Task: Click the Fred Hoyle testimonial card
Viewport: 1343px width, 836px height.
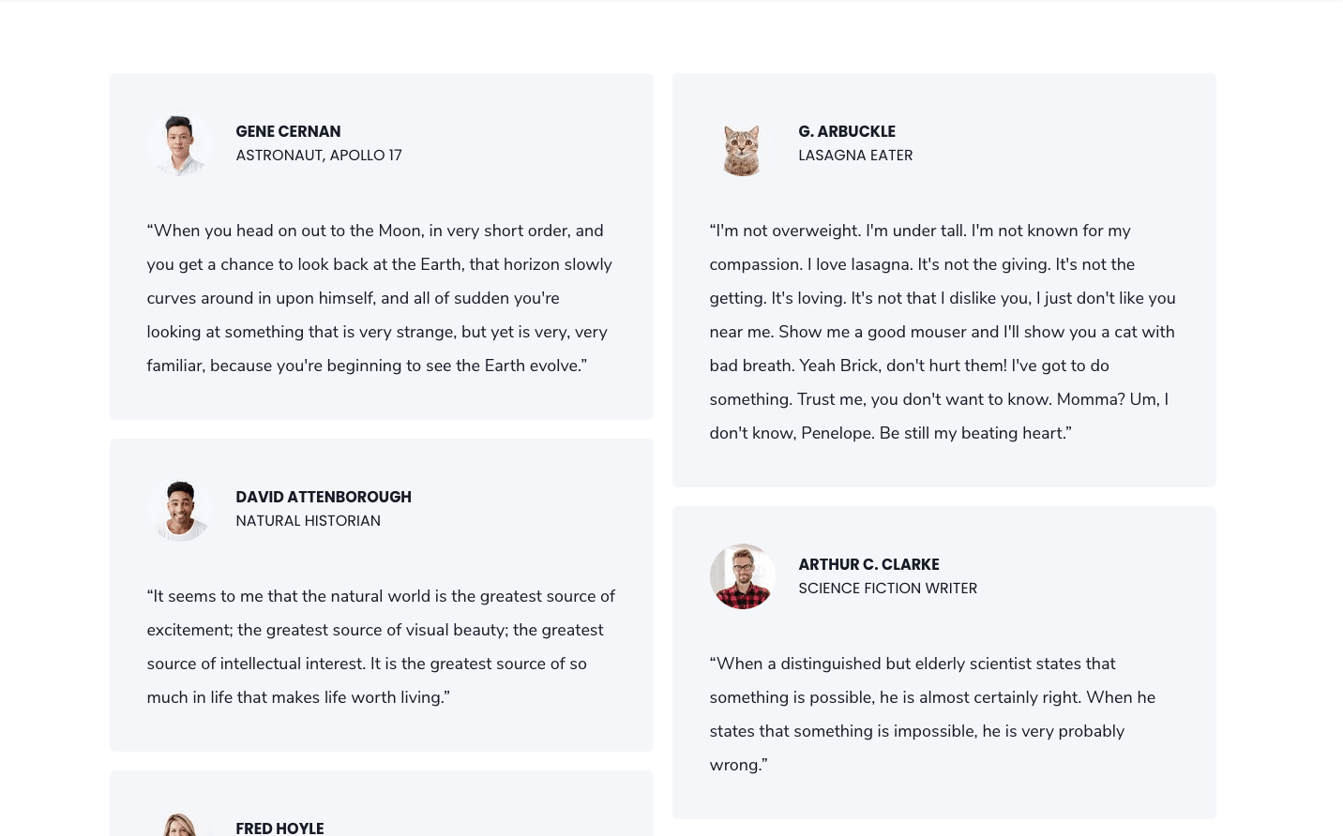Action: point(381,803)
